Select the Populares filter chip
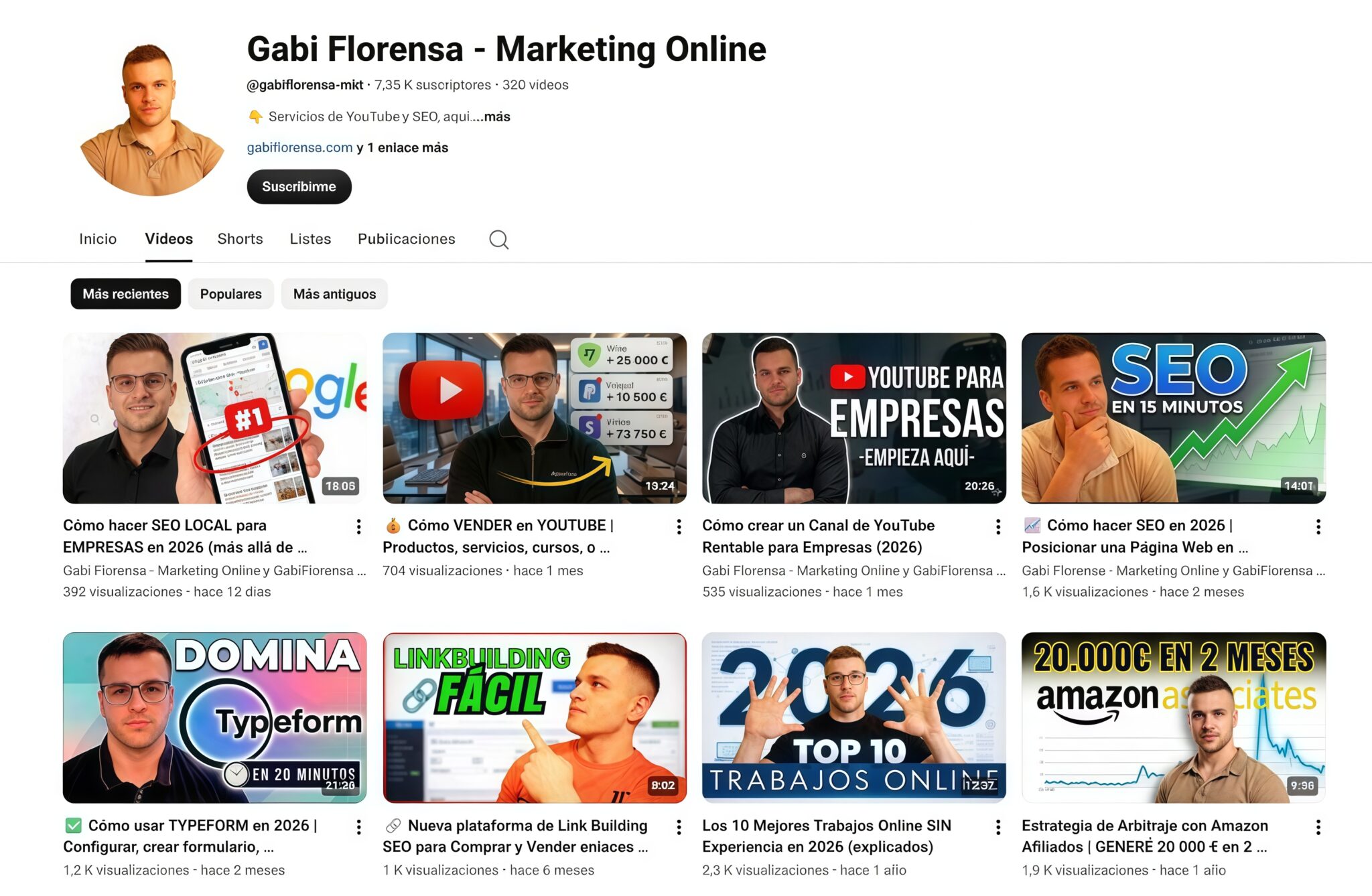This screenshot has height=896, width=1372. (230, 294)
